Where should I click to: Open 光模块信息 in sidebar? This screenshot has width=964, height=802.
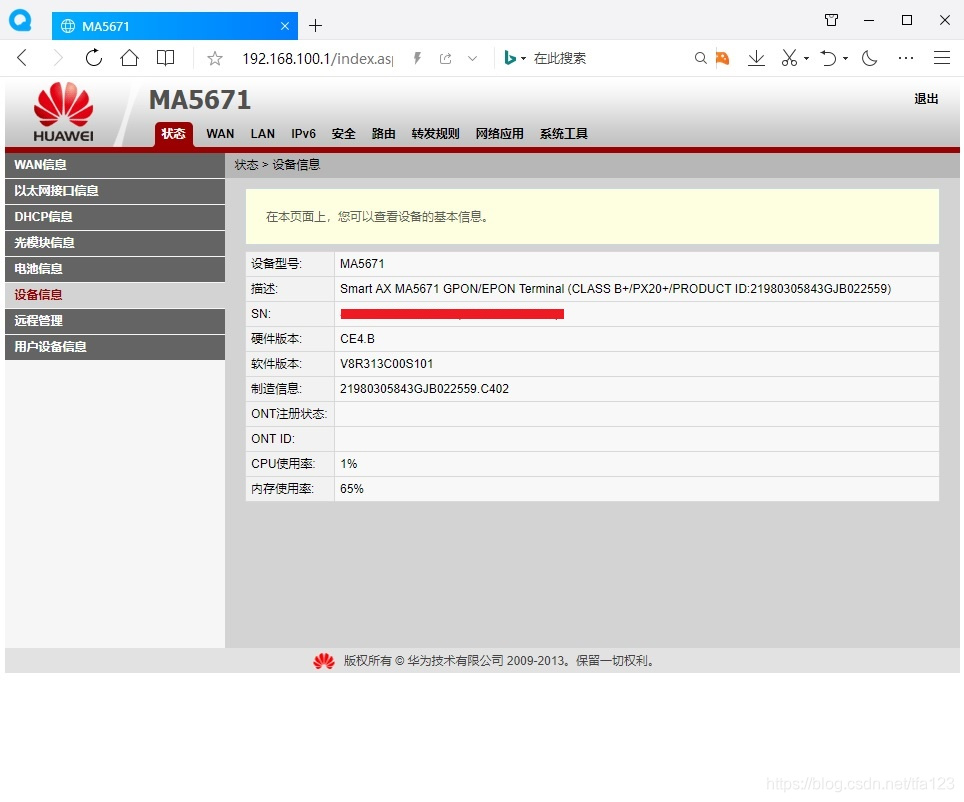point(115,242)
